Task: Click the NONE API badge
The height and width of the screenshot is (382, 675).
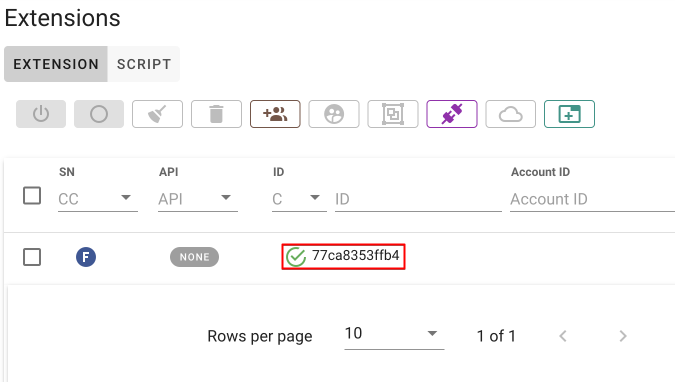Action: (x=195, y=257)
